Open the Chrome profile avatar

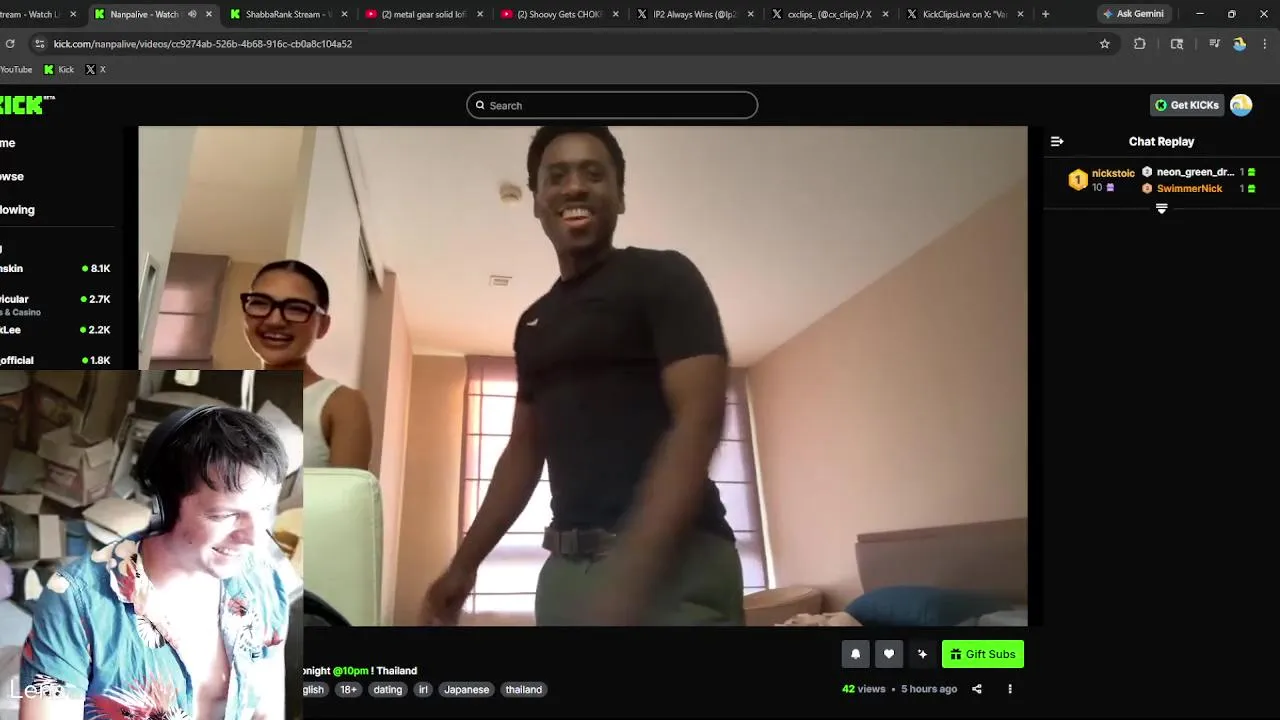coord(1240,44)
